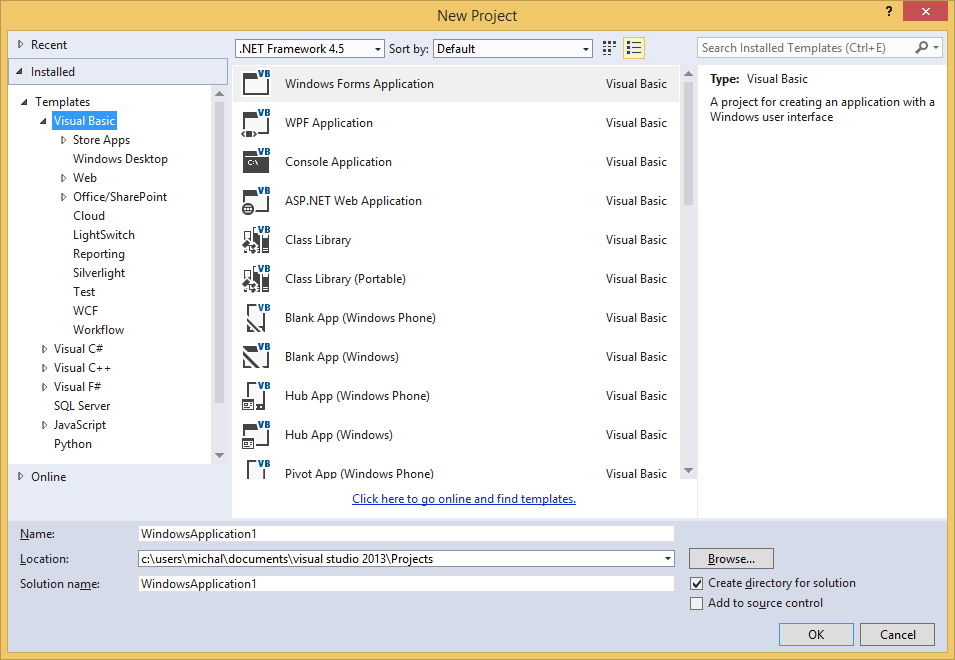The height and width of the screenshot is (660, 955).
Task: Uncheck Create directory for solution
Action: coord(697,582)
